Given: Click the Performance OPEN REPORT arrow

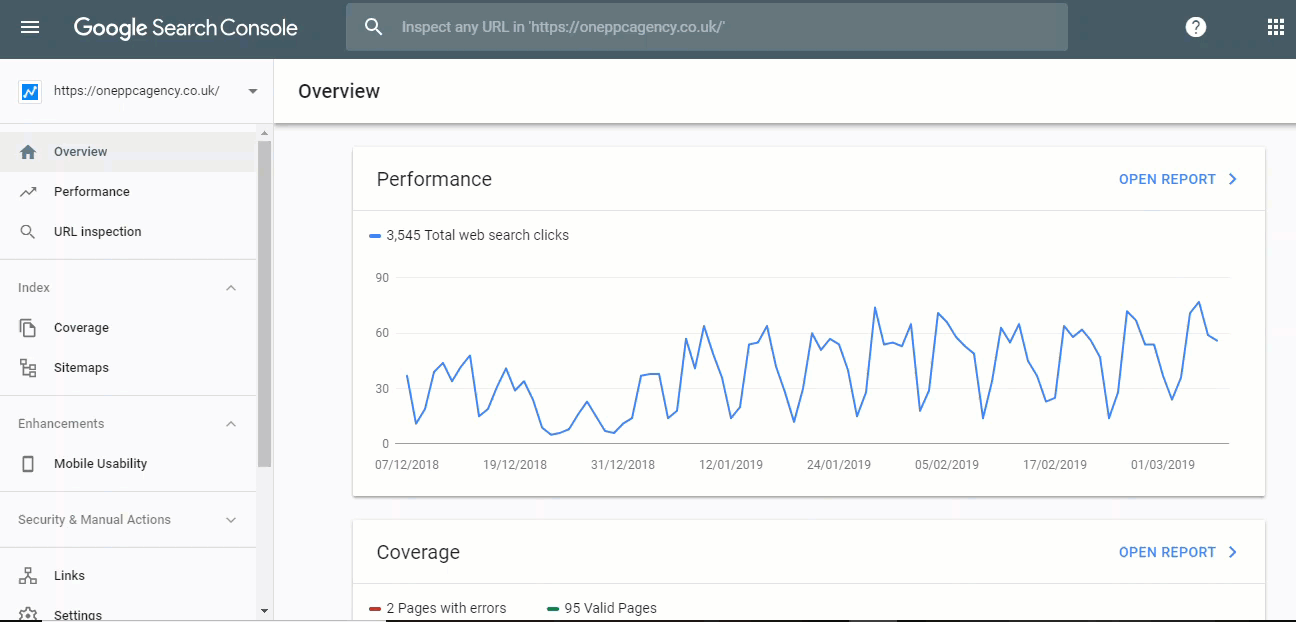Looking at the screenshot, I should [x=1232, y=179].
